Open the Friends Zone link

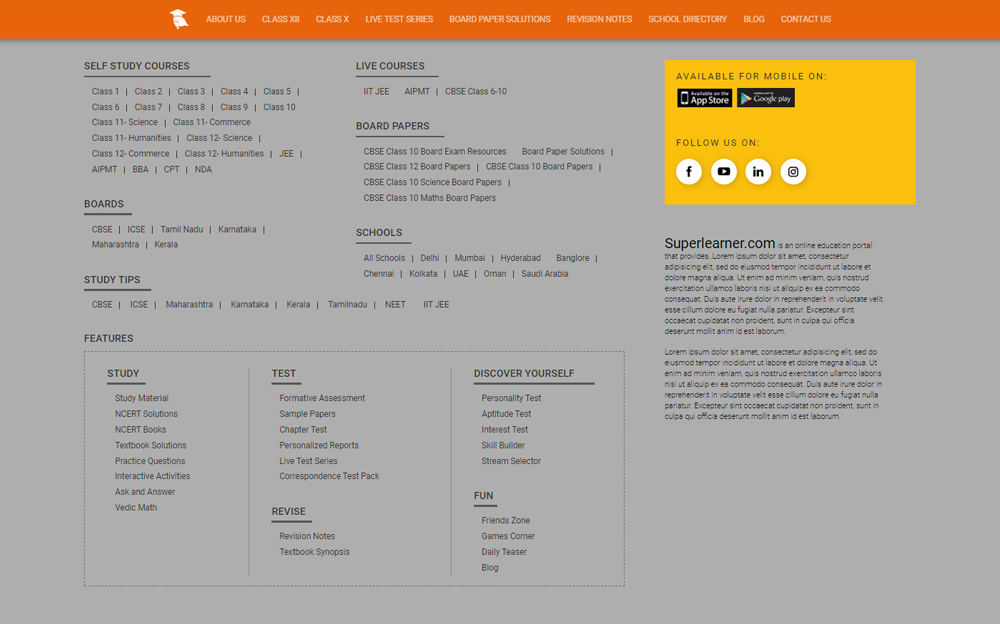(x=506, y=521)
